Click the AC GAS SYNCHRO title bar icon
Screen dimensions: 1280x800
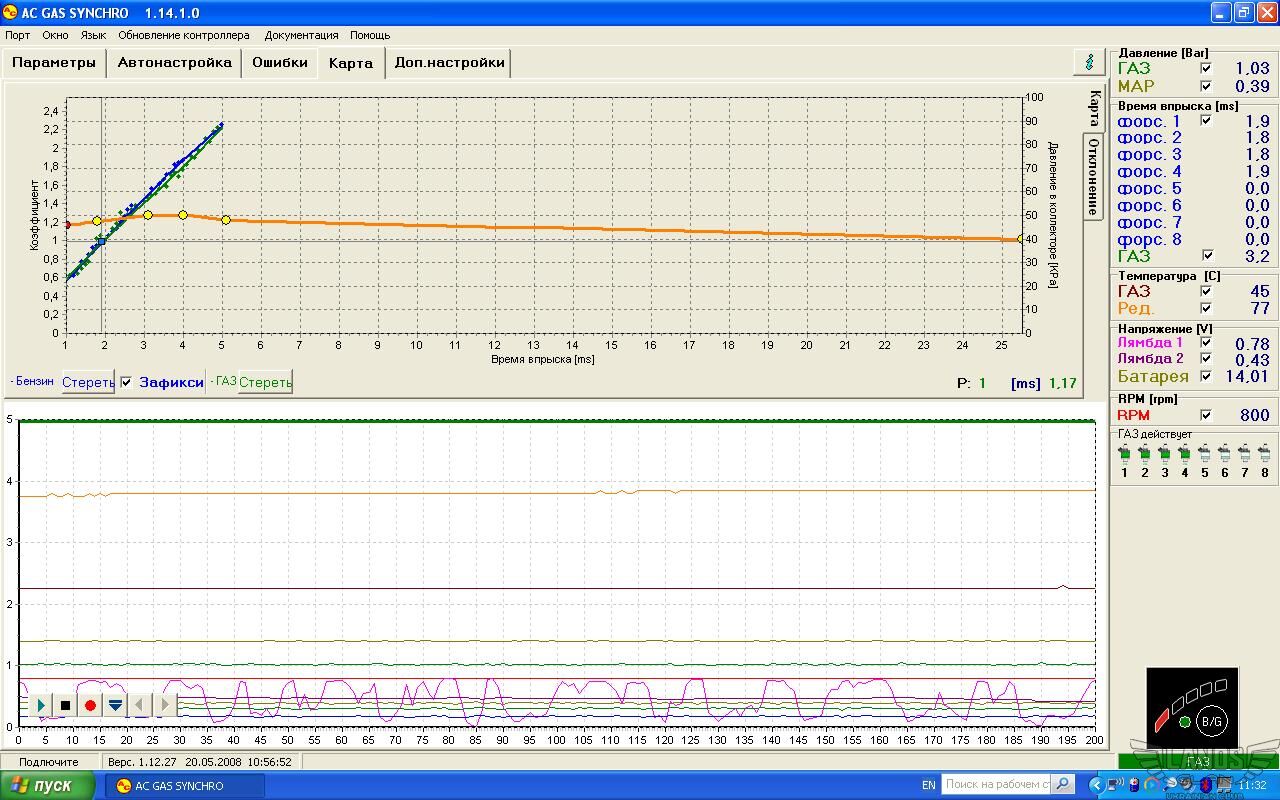click(x=11, y=12)
